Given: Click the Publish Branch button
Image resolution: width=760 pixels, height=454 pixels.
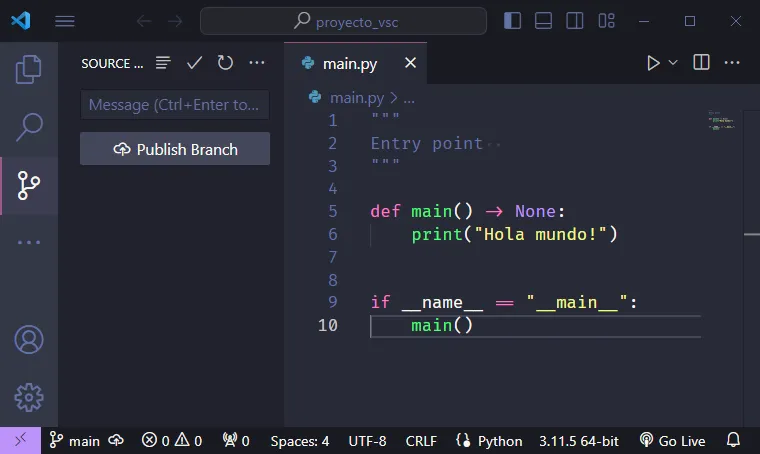Looking at the screenshot, I should point(175,149).
